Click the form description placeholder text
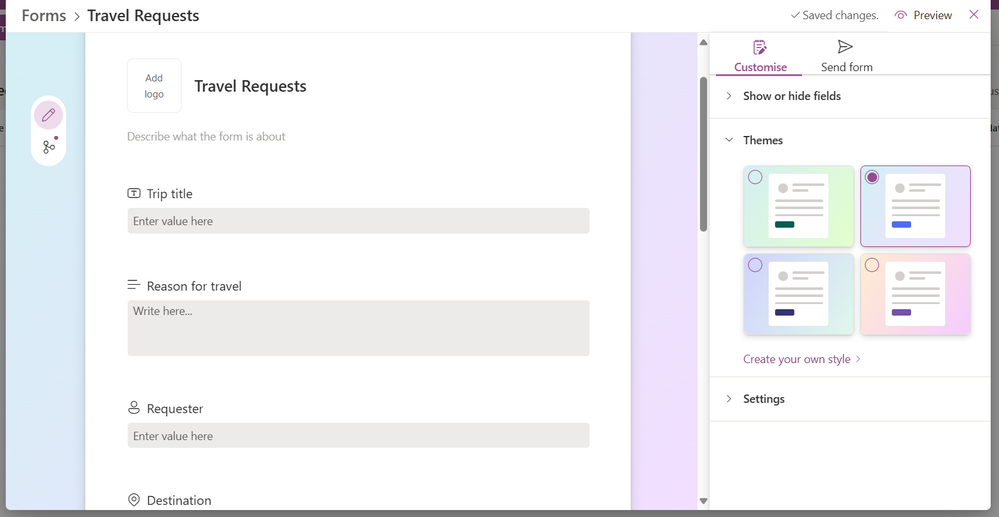Viewport: 999px width, 517px height. click(206, 136)
